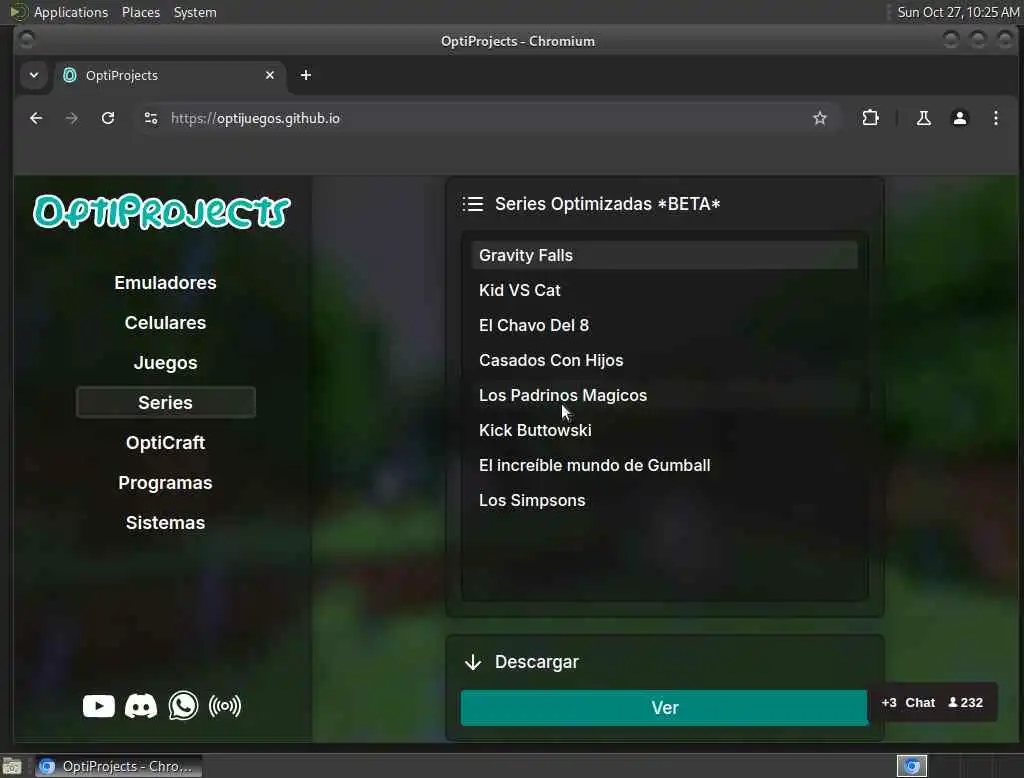Click OptiProjects - Chromium taskbar entry
The width and height of the screenshot is (1024, 778).
118,766
